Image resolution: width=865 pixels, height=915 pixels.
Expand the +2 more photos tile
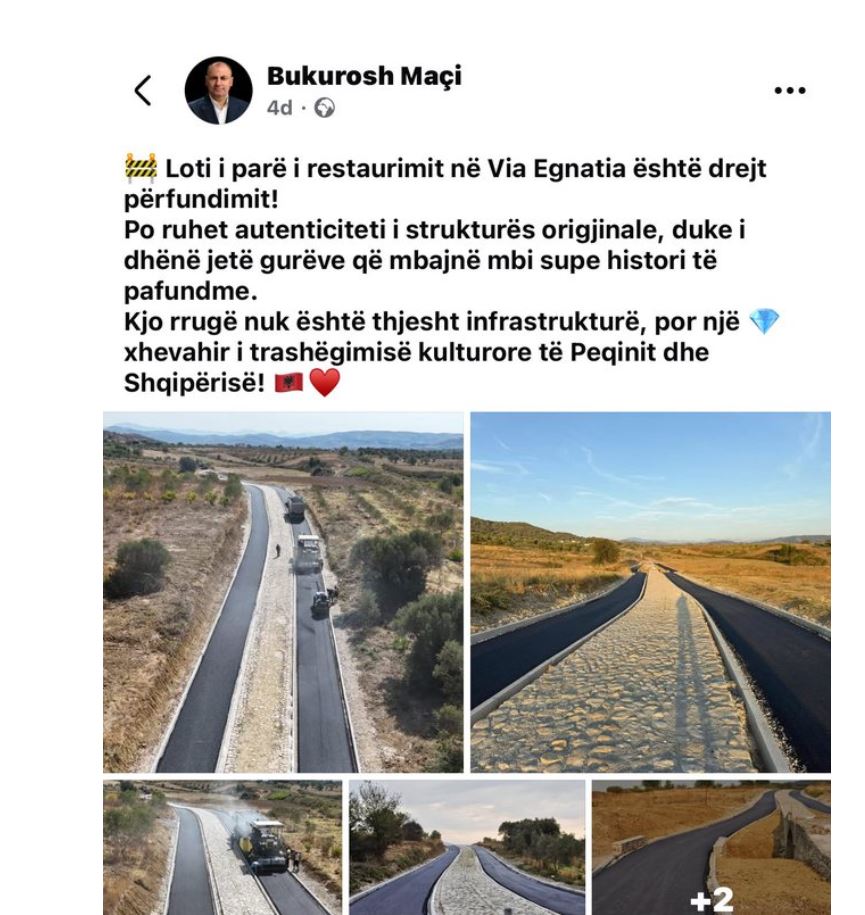[711, 847]
